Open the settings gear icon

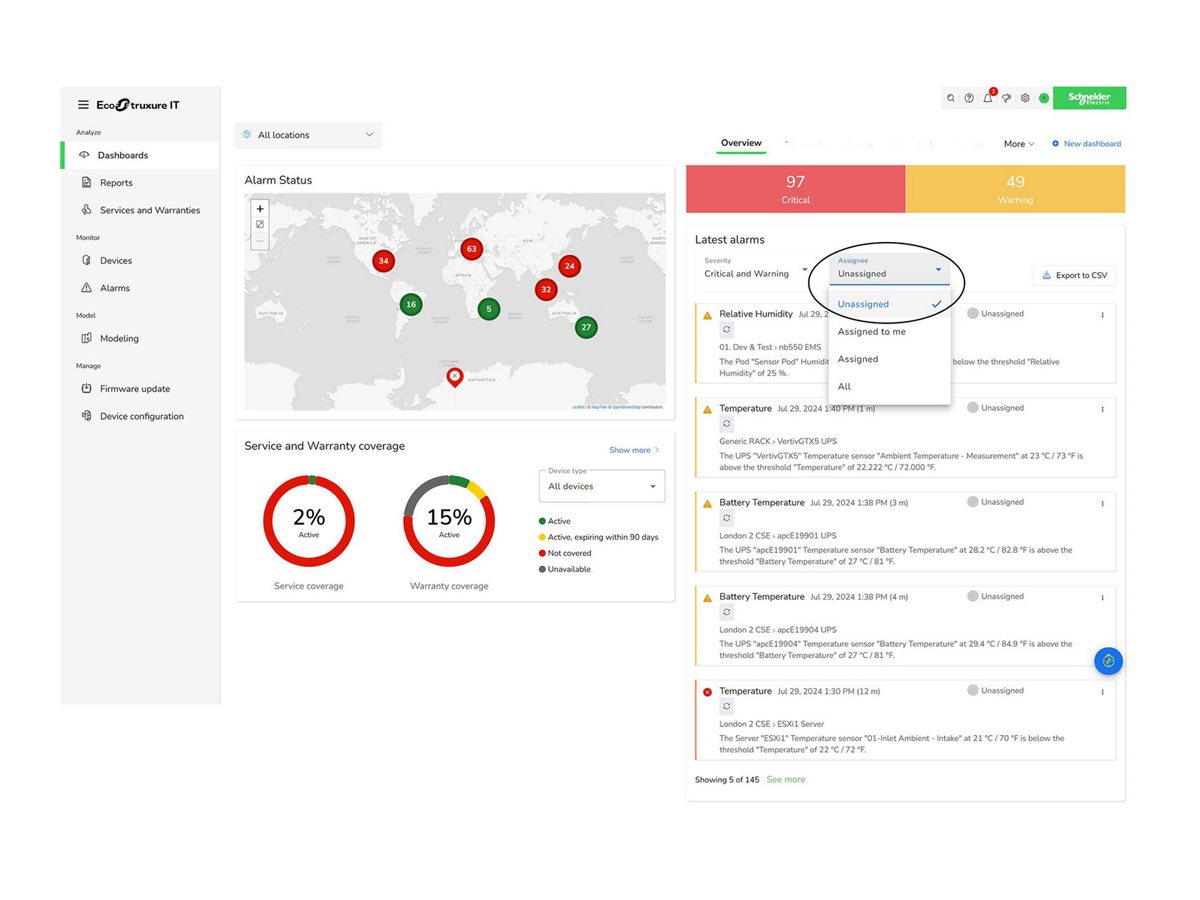1025,98
